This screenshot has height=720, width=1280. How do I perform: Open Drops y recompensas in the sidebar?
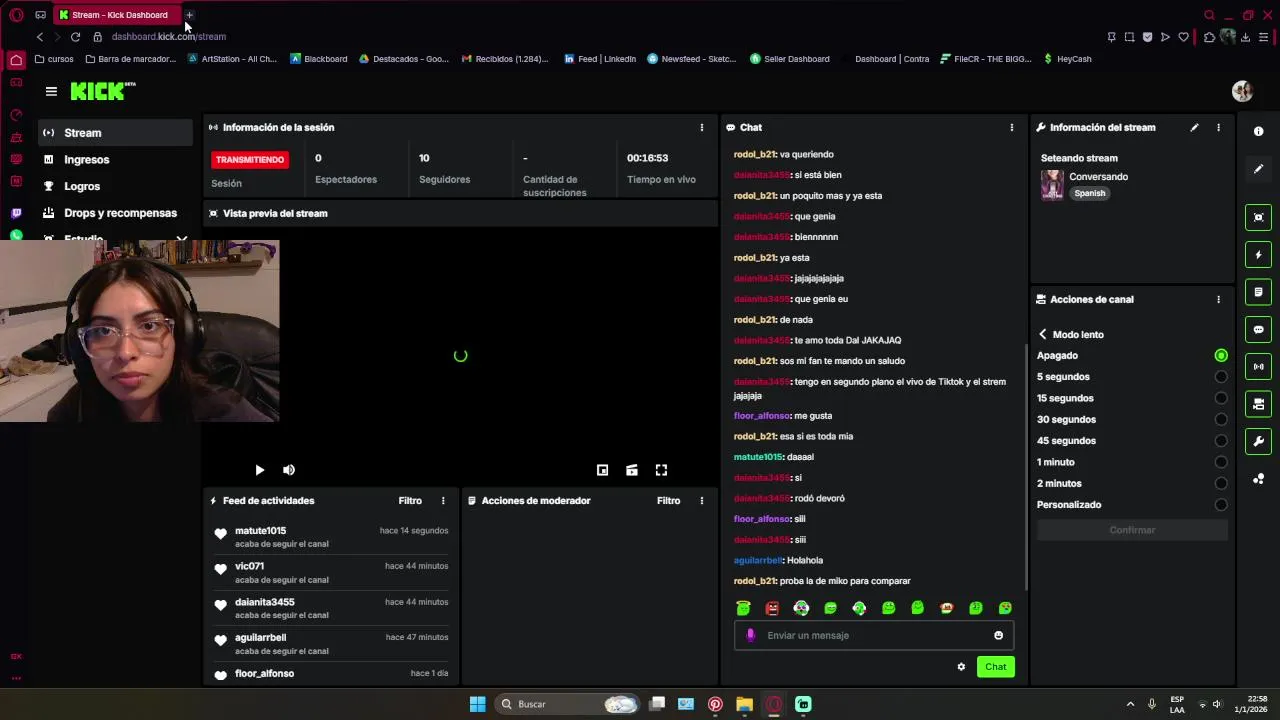[x=115, y=213]
